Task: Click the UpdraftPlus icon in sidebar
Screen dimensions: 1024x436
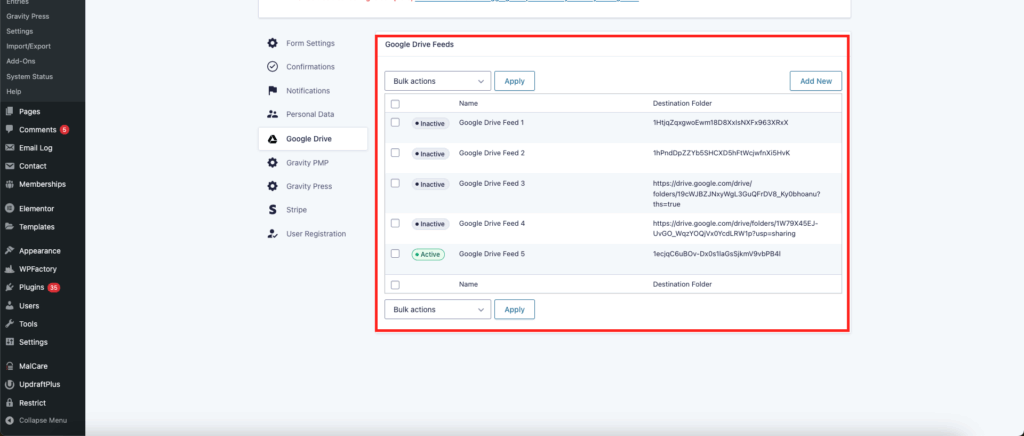Action: point(10,384)
